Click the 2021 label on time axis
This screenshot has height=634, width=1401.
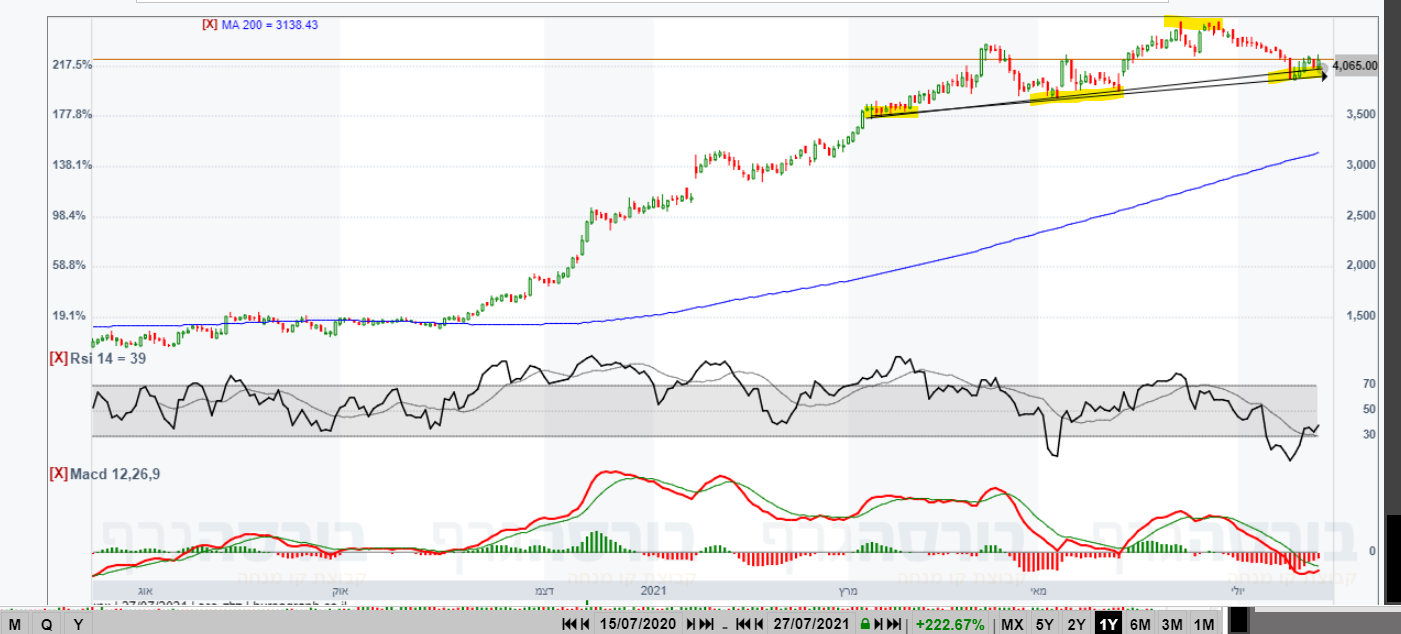coord(652,591)
